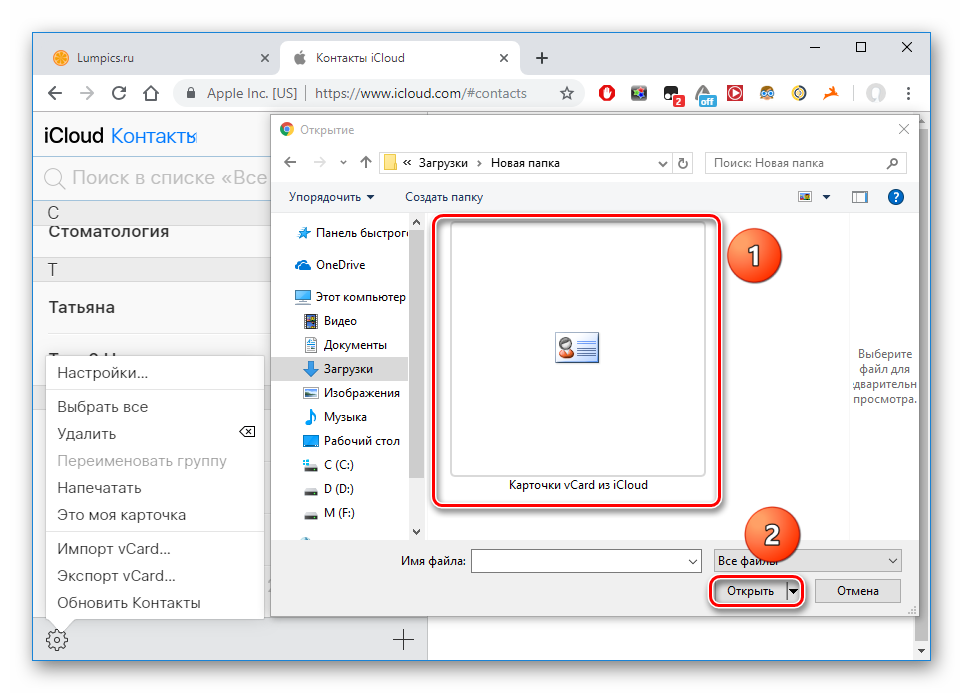Click the yellow circle extension icon
Screen dimensions: 963x693
tap(798, 93)
